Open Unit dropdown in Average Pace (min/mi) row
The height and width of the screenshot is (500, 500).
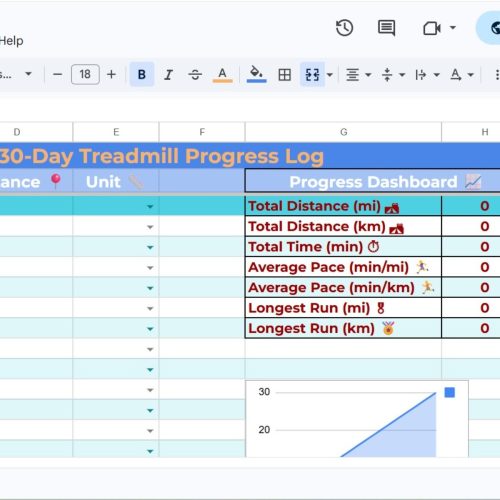click(x=150, y=268)
